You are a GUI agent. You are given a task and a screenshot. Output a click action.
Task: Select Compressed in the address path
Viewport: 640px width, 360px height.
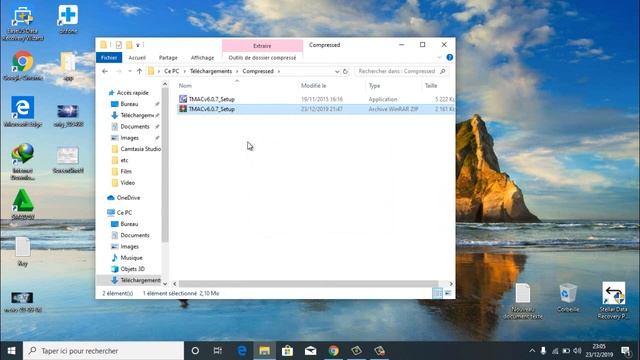coord(258,71)
